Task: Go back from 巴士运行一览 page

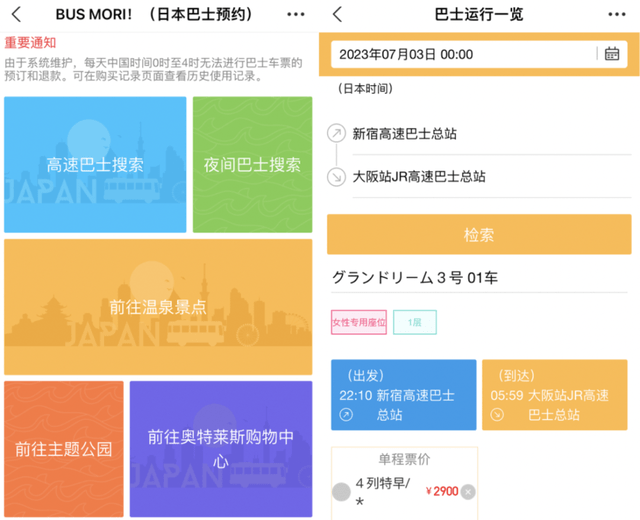Action: pos(337,14)
